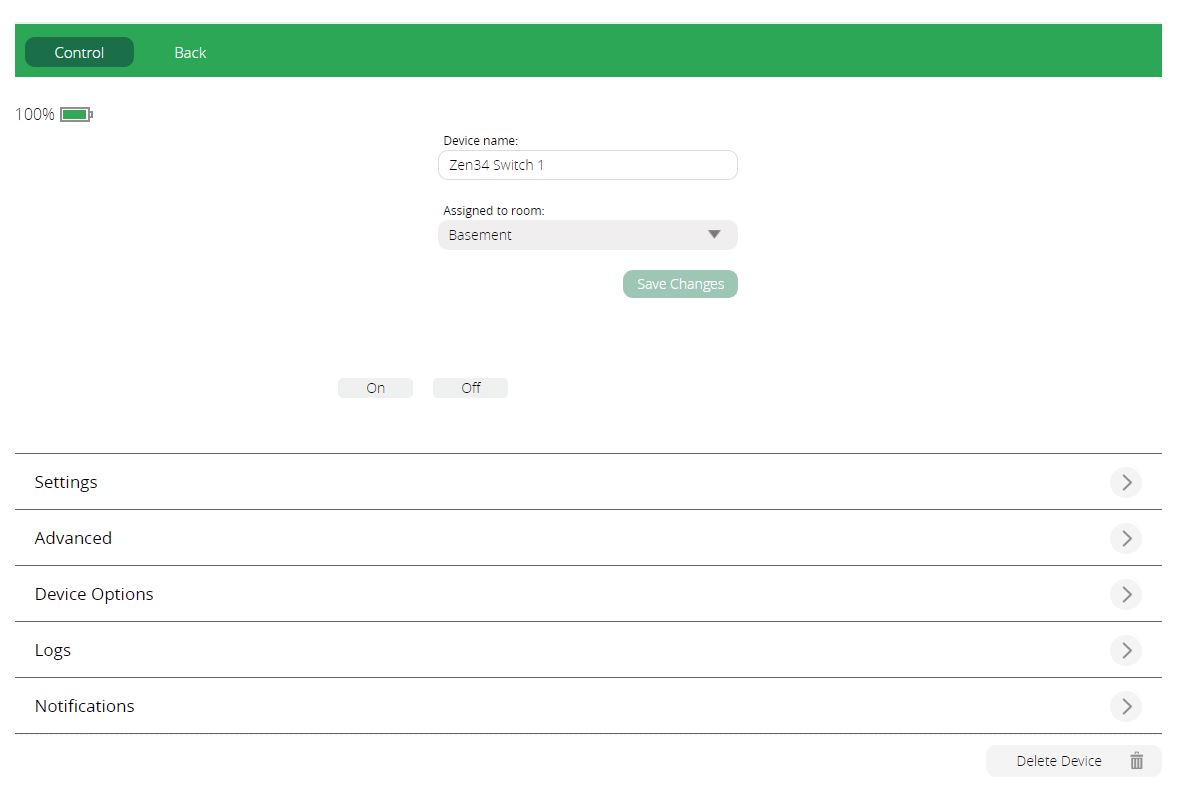1196x800 pixels.
Task: Open the Settings row label
Action: 66,482
